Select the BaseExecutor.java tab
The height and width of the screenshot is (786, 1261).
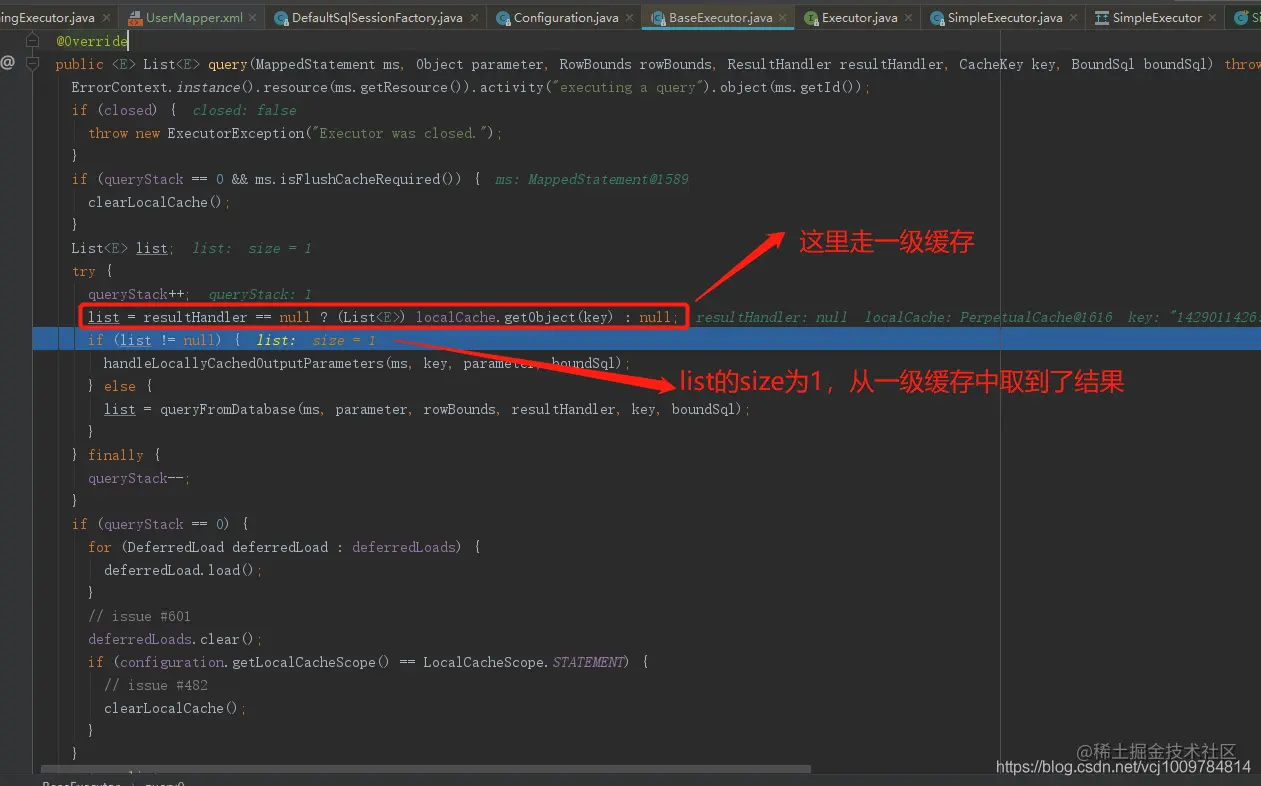pyautogui.click(x=720, y=18)
